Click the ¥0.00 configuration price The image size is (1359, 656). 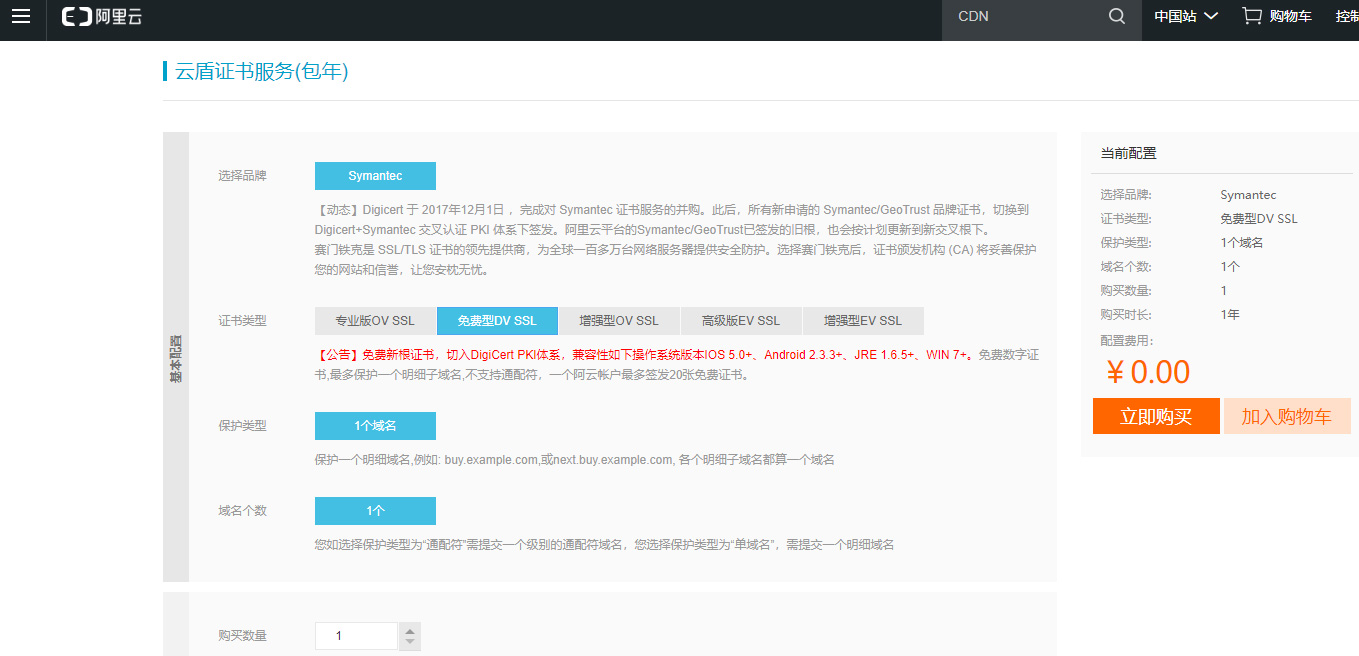tap(1147, 372)
